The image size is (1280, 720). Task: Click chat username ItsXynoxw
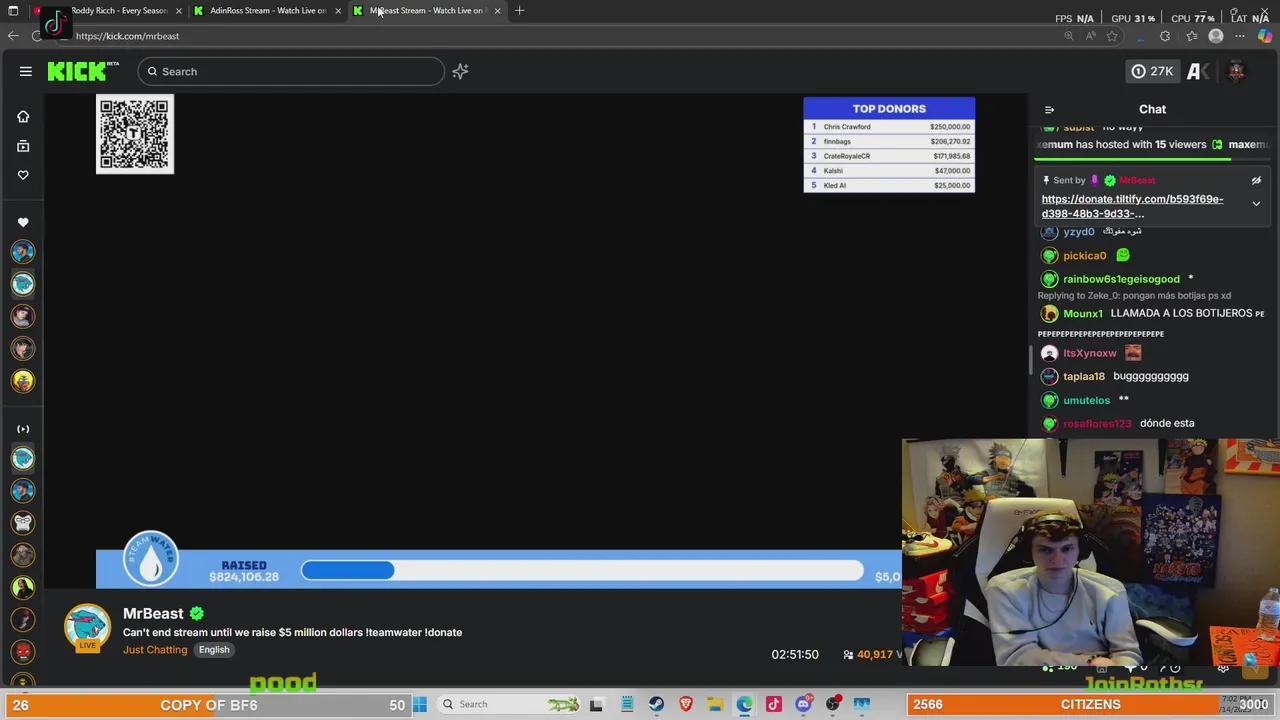coord(1090,353)
